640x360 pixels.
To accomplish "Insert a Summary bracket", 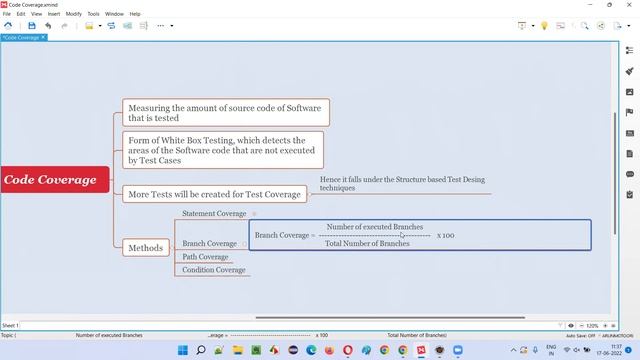I will (x=144, y=26).
